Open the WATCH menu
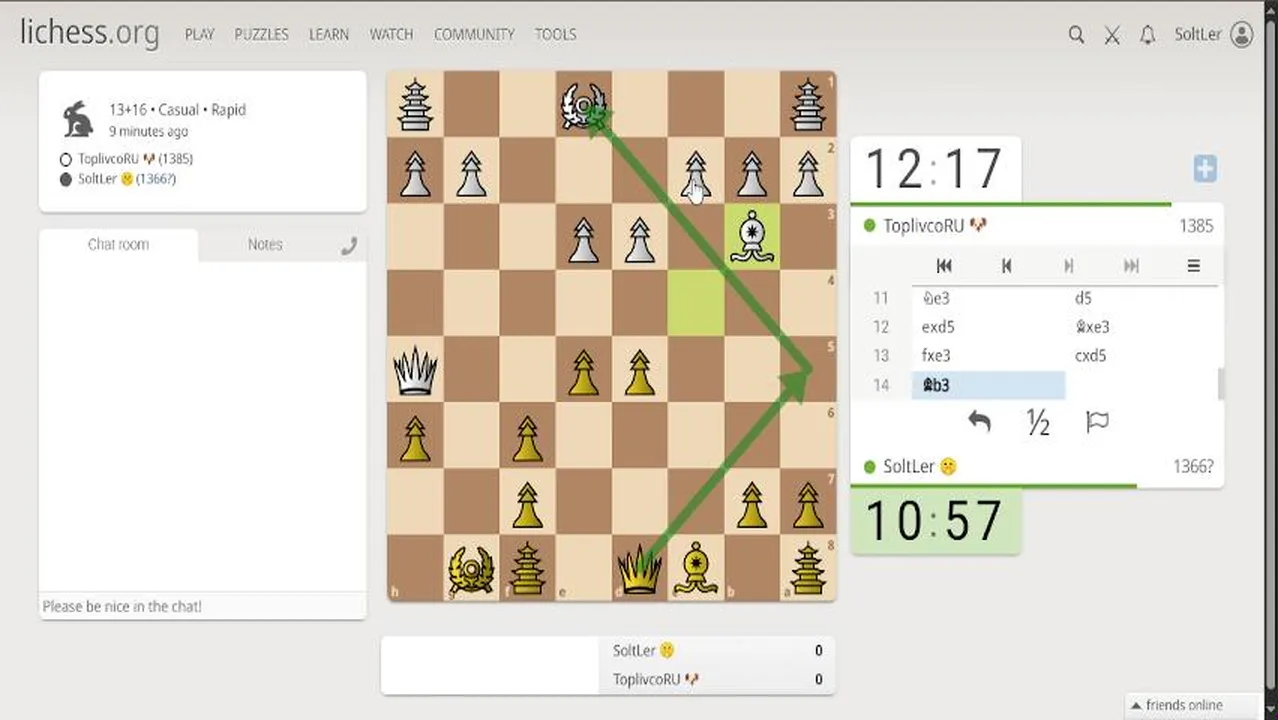 coord(391,34)
